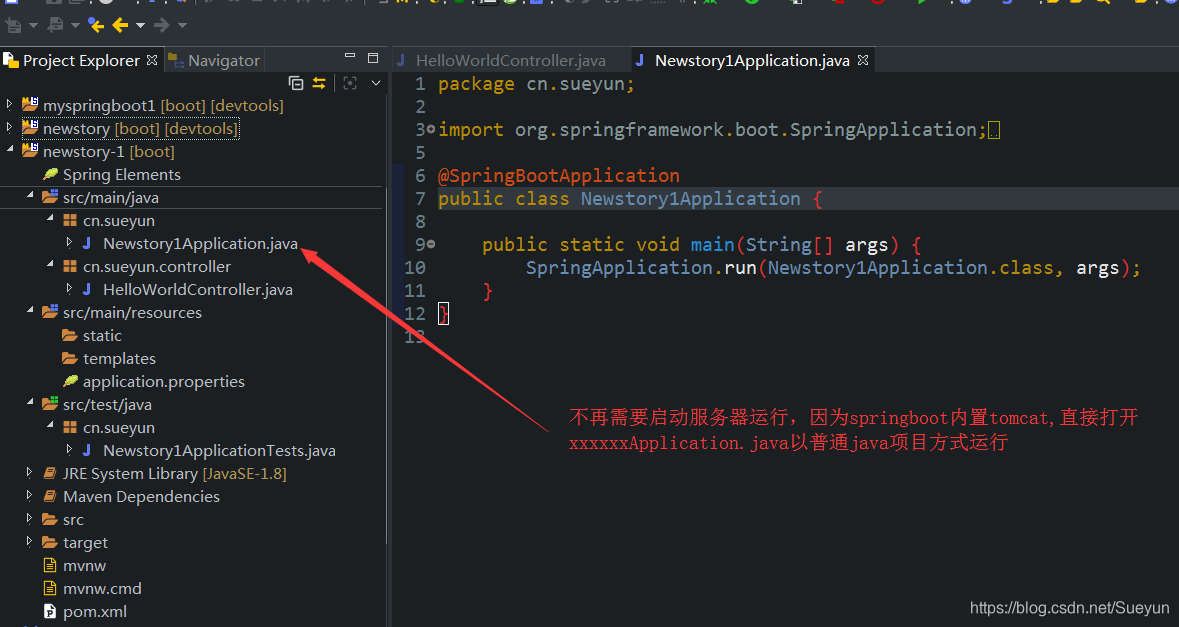
Task: Click the Next Annotation toolbar icon
Action: (x=14, y=26)
